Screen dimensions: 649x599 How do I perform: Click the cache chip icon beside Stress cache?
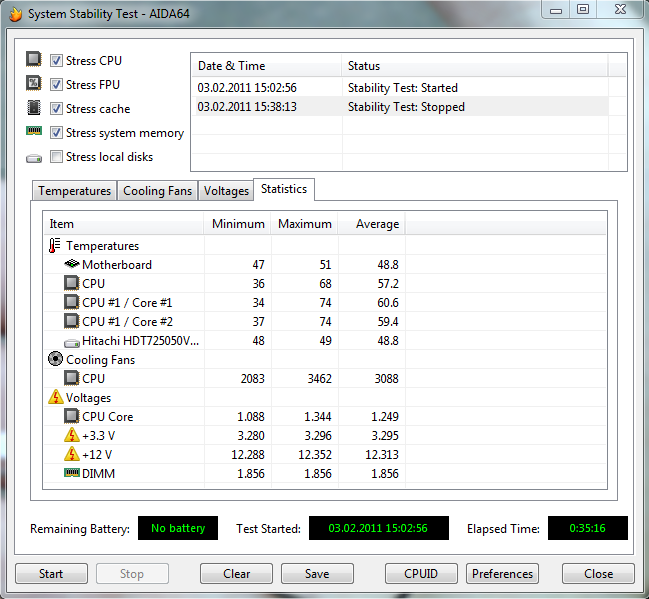(x=34, y=108)
